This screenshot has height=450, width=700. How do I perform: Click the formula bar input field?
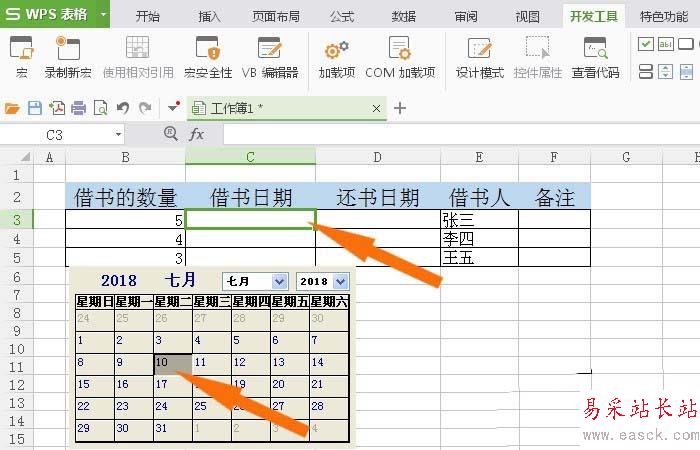pos(462,134)
